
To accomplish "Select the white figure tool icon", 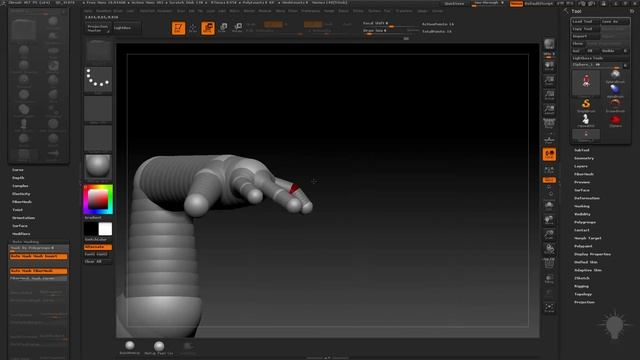I will (586, 120).
